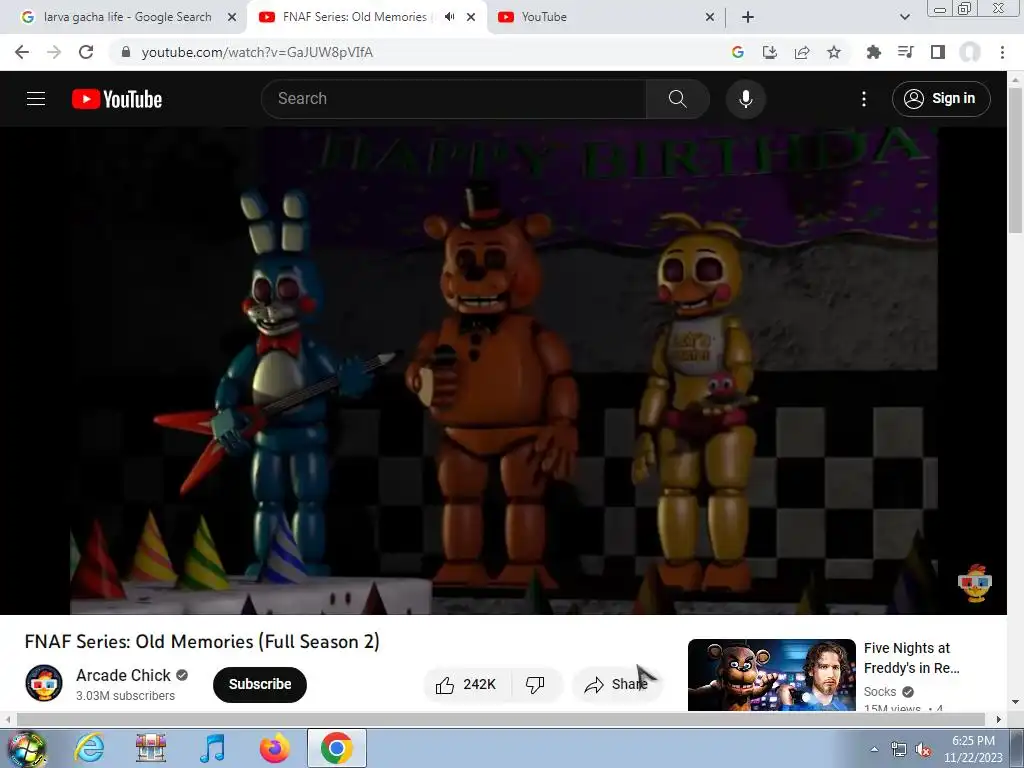Launch Internet Explorer from taskbar
Viewport: 1024px width, 768px height.
(x=89, y=748)
